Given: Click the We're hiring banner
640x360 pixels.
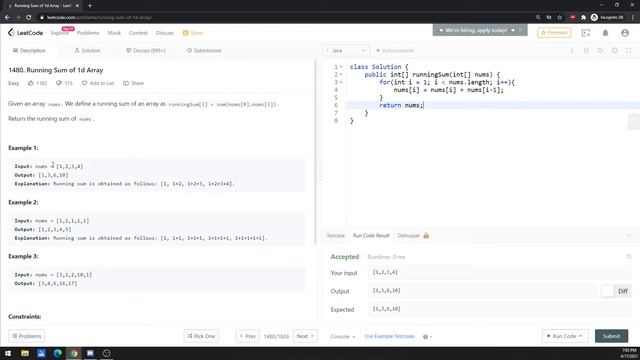Looking at the screenshot, I should 480,30.
